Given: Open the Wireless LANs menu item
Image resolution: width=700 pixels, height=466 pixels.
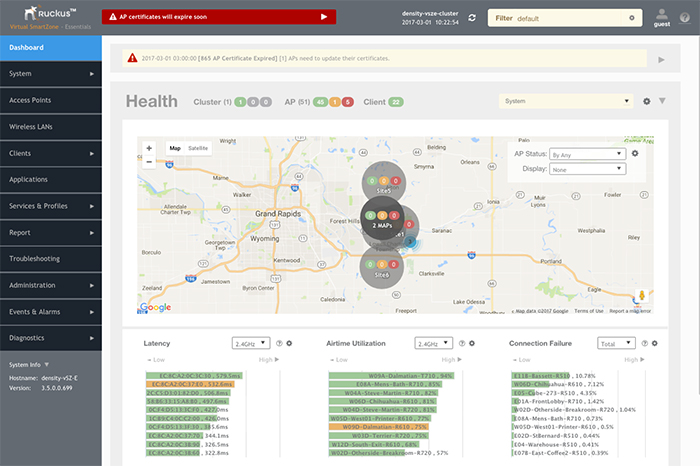Looking at the screenshot, I should pos(50,127).
